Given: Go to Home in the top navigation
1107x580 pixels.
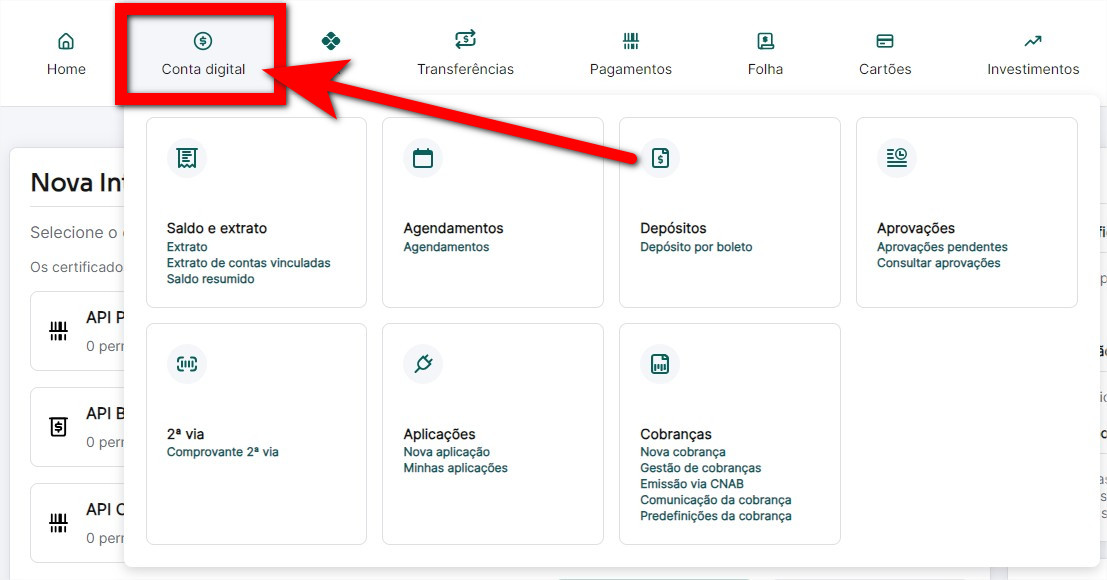Looking at the screenshot, I should coord(66,54).
